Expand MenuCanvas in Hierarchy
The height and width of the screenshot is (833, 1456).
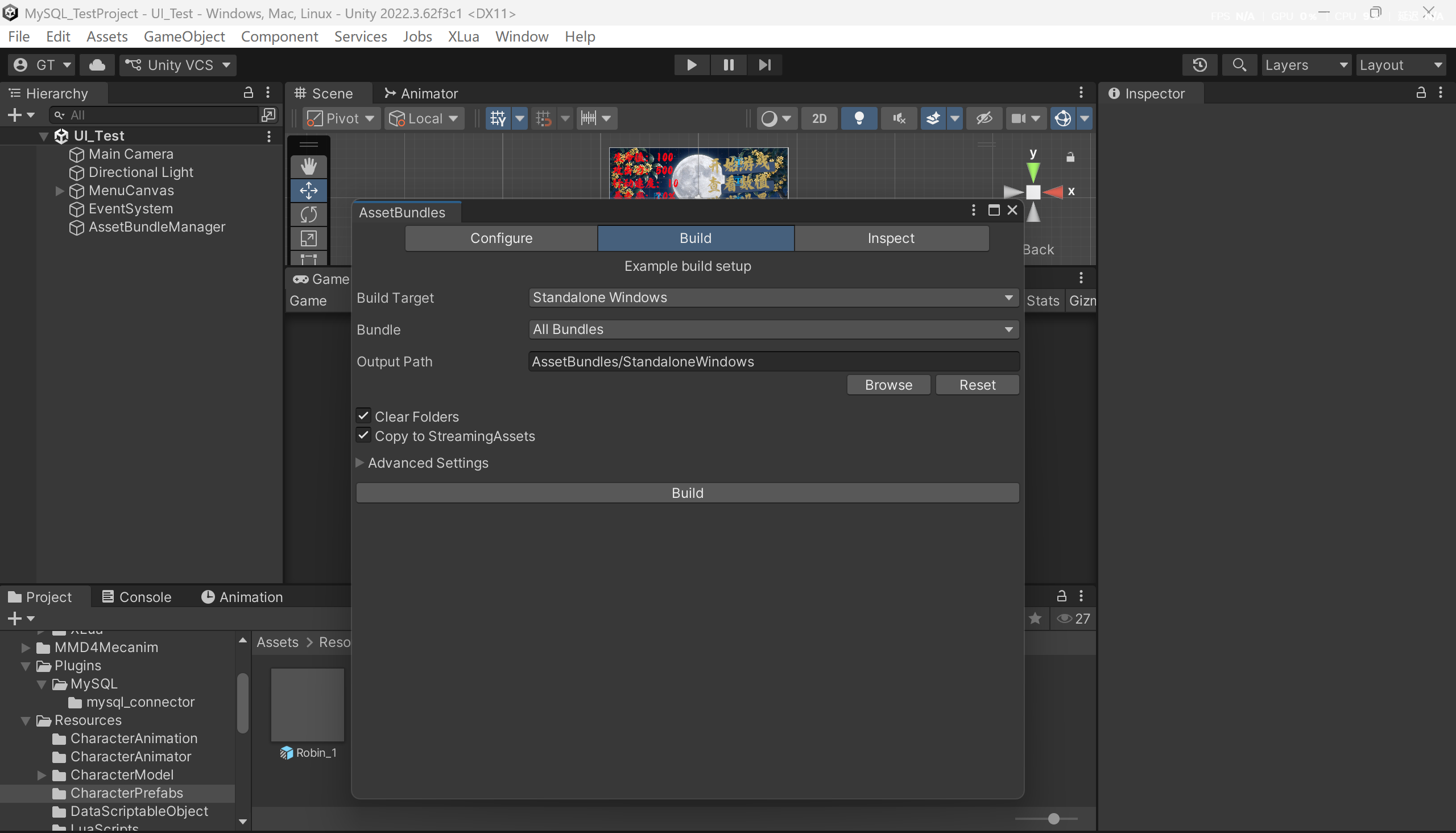point(60,191)
